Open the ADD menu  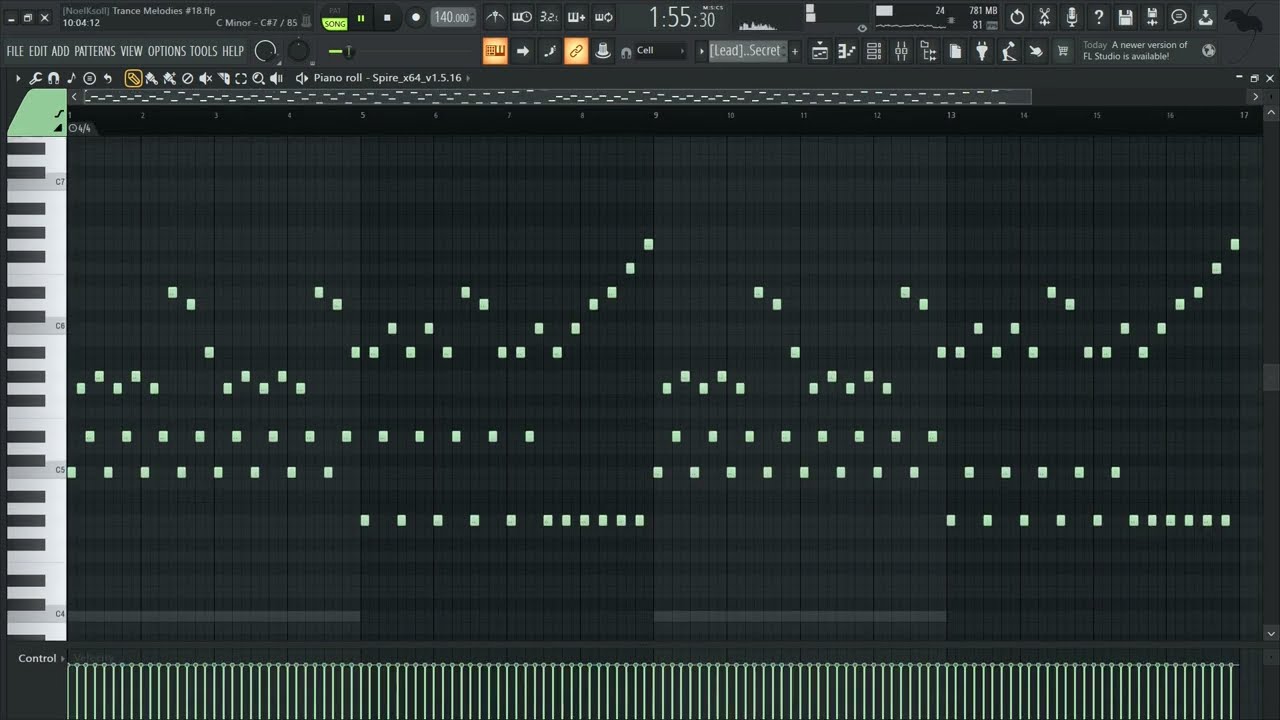[x=61, y=51]
